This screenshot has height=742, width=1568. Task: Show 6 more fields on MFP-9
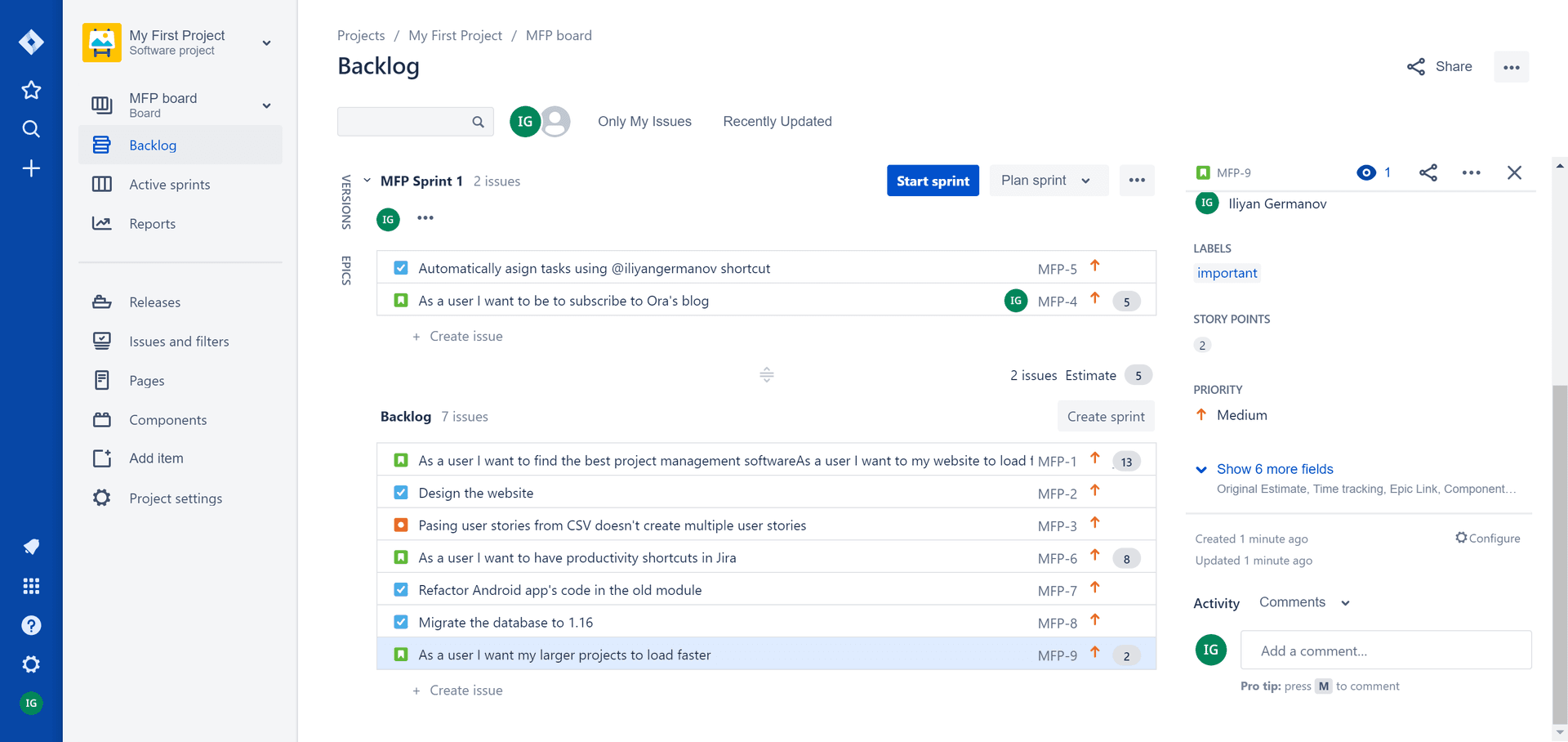pos(1274,469)
